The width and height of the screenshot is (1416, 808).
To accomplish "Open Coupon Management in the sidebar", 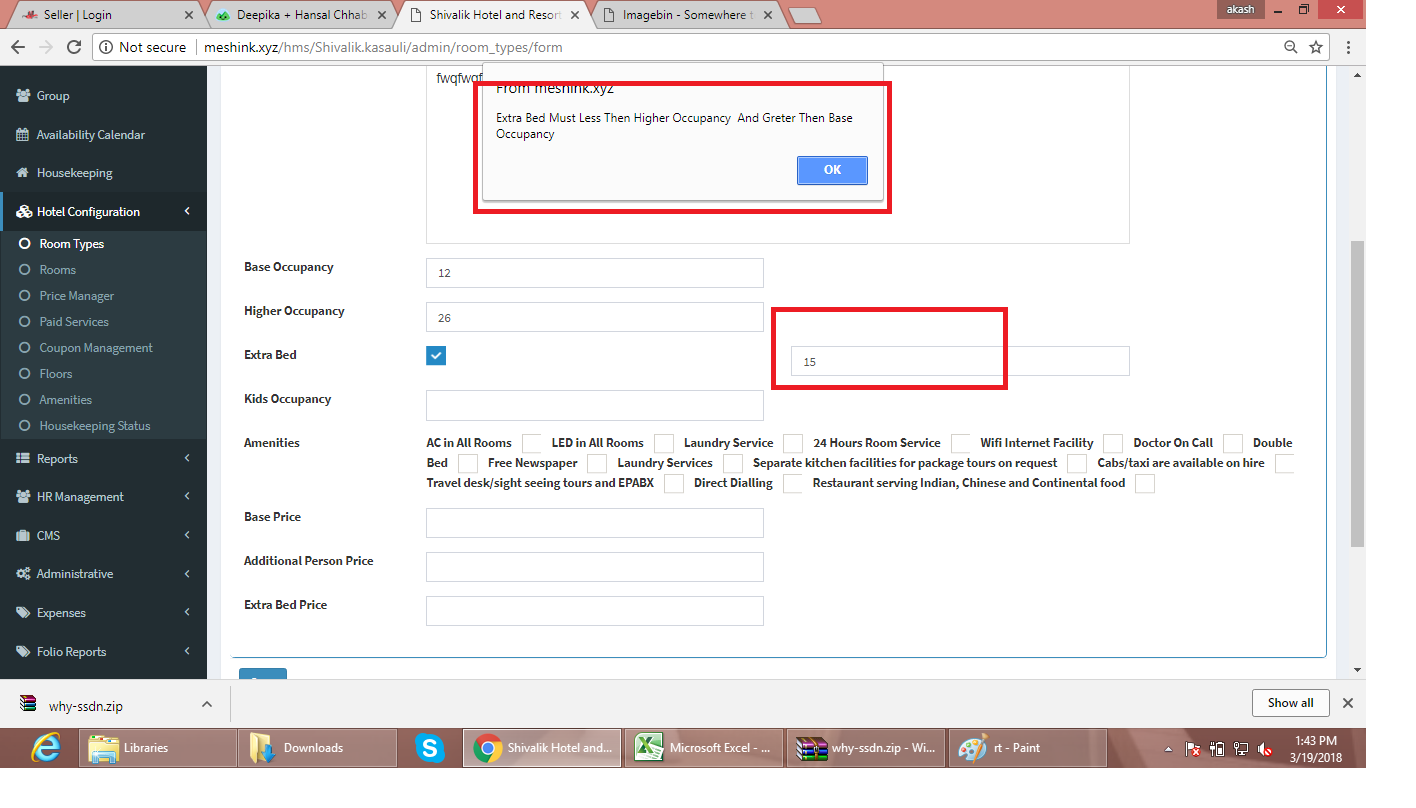I will (x=95, y=348).
